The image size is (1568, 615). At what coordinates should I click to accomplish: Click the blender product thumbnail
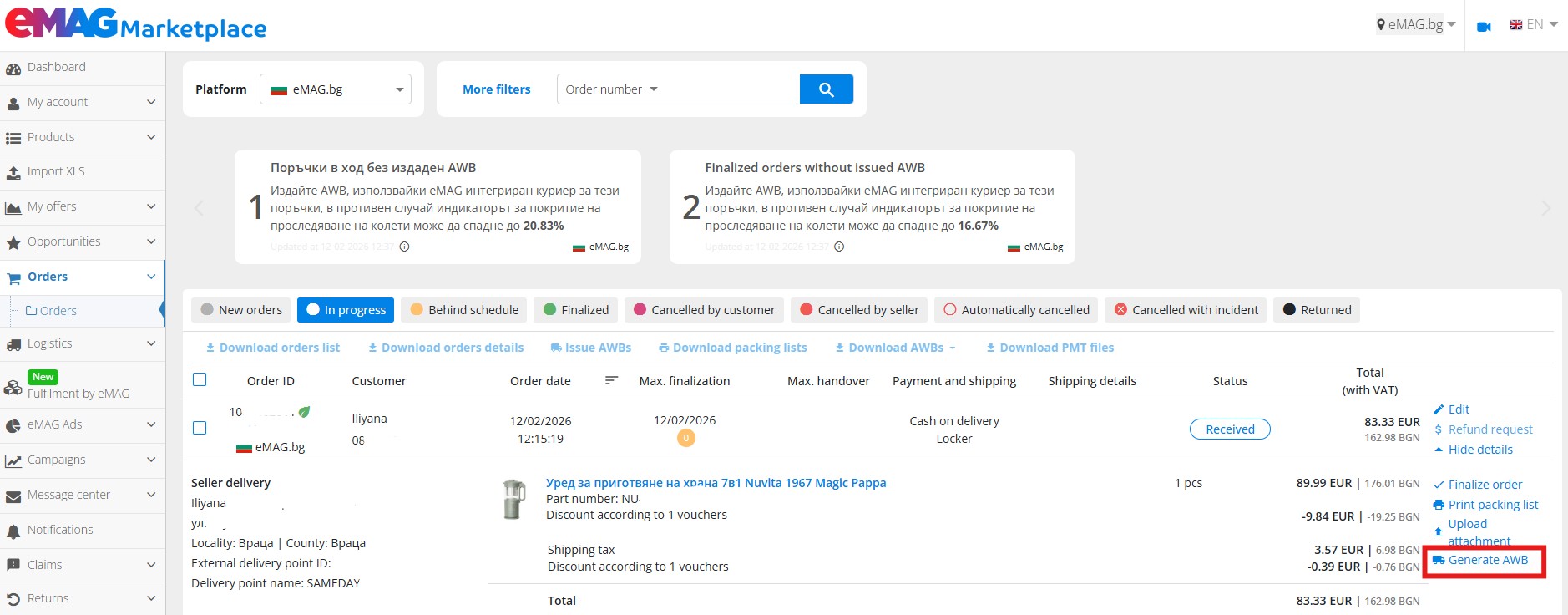(513, 499)
